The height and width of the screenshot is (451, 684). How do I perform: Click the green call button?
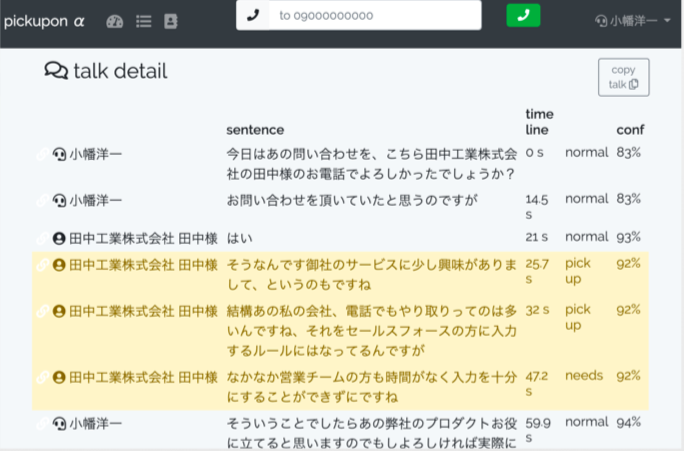coord(523,15)
